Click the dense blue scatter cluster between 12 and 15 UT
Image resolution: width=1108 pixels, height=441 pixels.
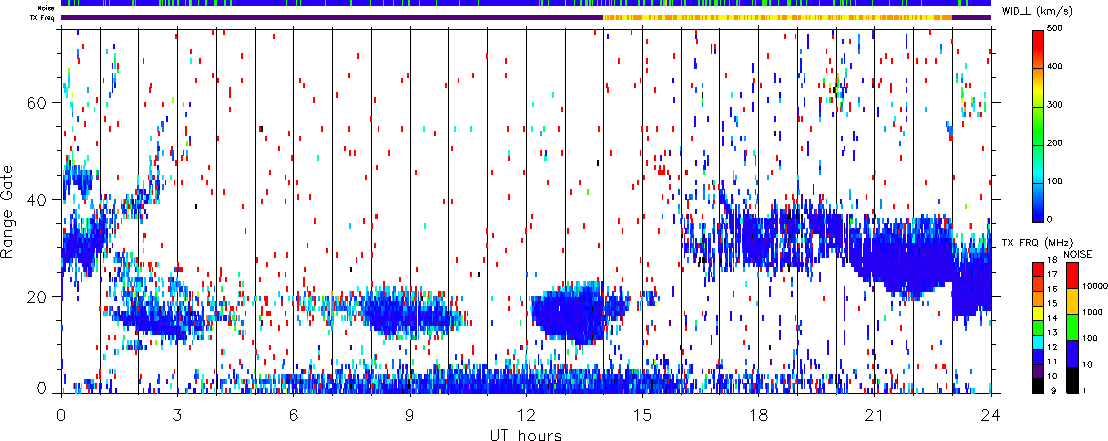pyautogui.click(x=575, y=312)
